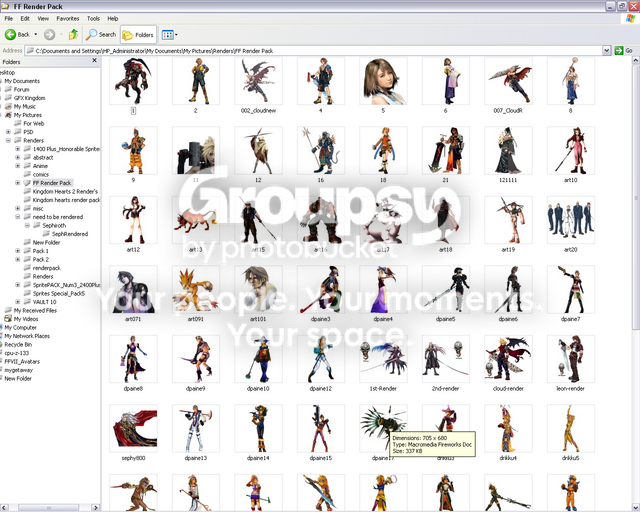The image size is (640, 512).
Task: Select thumbnail named 002_cloudnew
Action: pyautogui.click(x=258, y=81)
